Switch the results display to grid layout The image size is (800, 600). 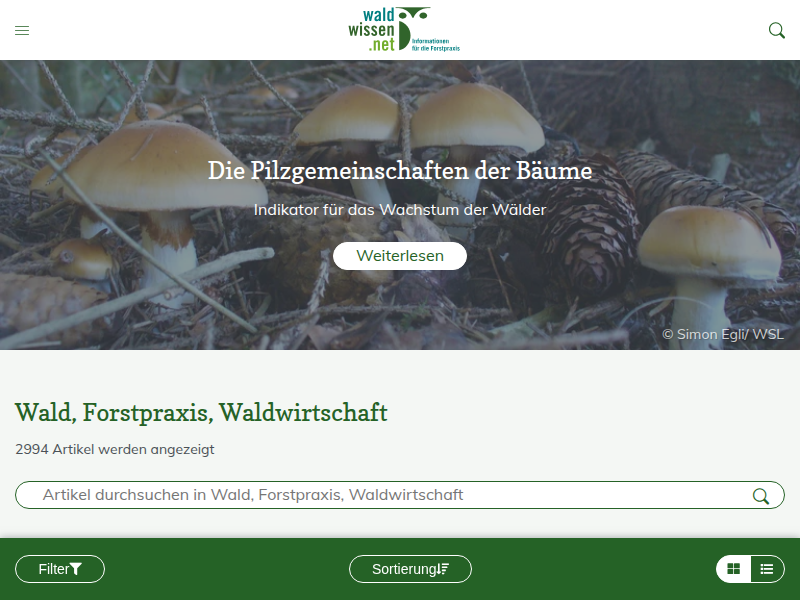735,568
